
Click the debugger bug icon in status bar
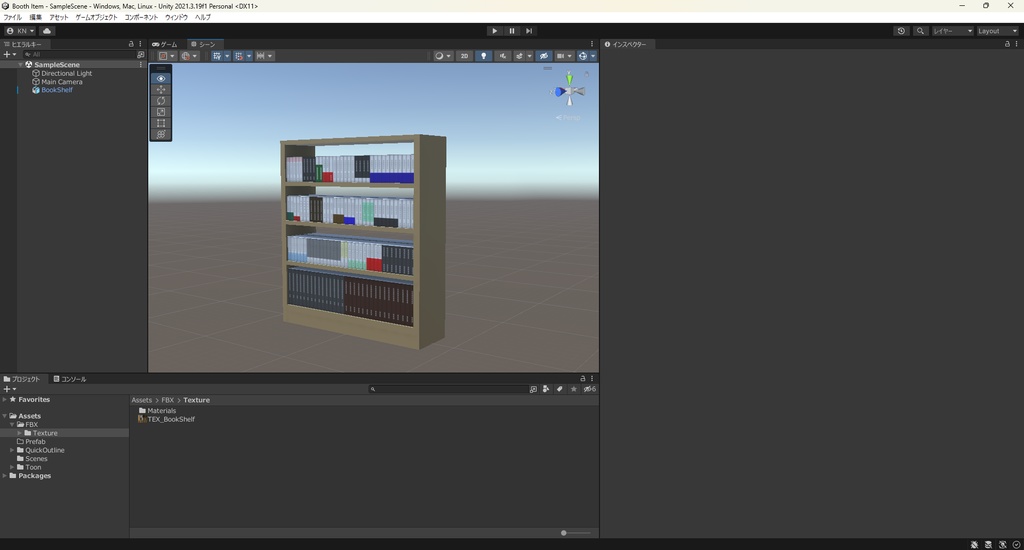click(x=974, y=544)
